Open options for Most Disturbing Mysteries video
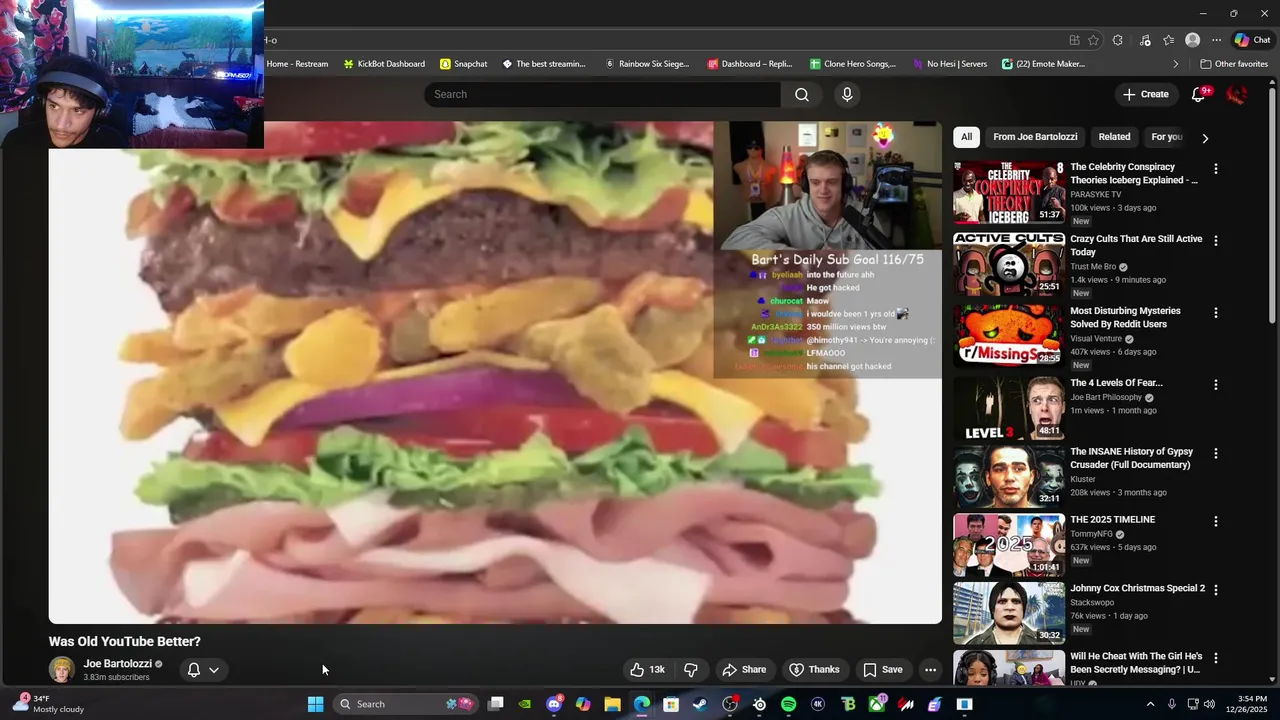Screen dimensions: 1280x720 1216,313
